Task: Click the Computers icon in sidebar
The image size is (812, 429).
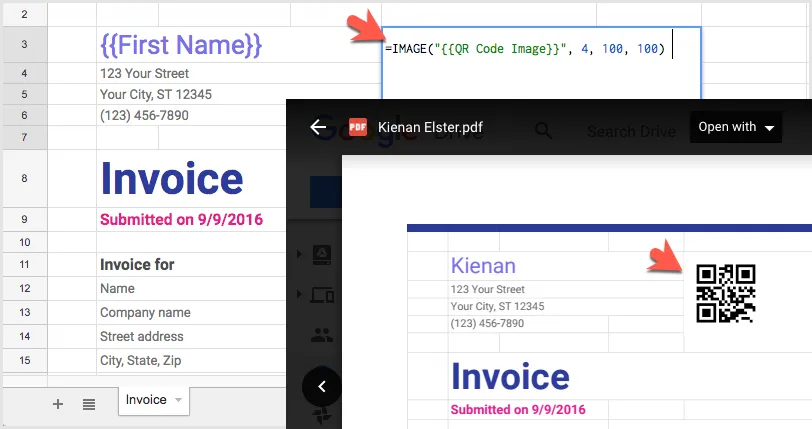Action: pyautogui.click(x=322, y=295)
